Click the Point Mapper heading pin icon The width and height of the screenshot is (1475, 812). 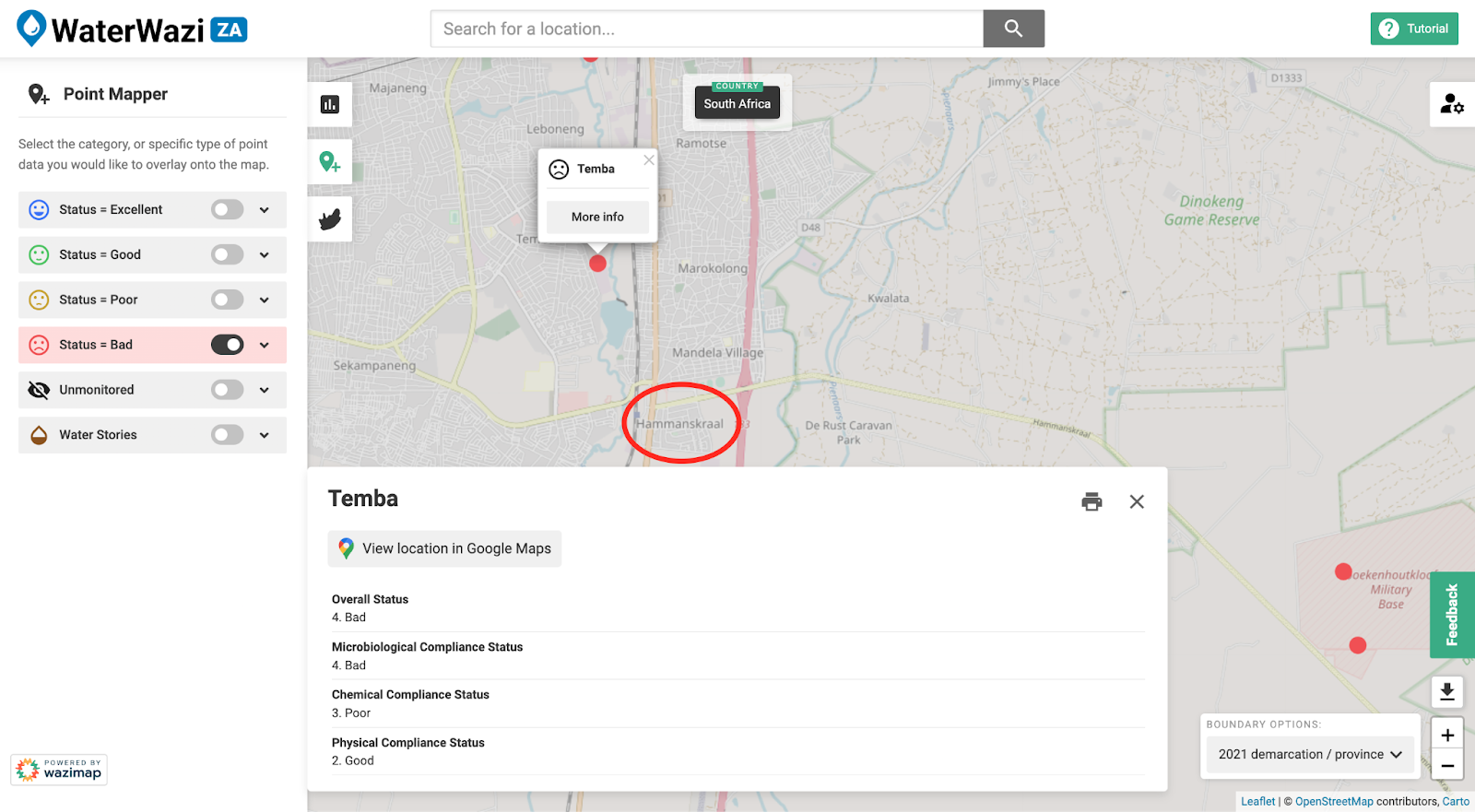coord(38,94)
